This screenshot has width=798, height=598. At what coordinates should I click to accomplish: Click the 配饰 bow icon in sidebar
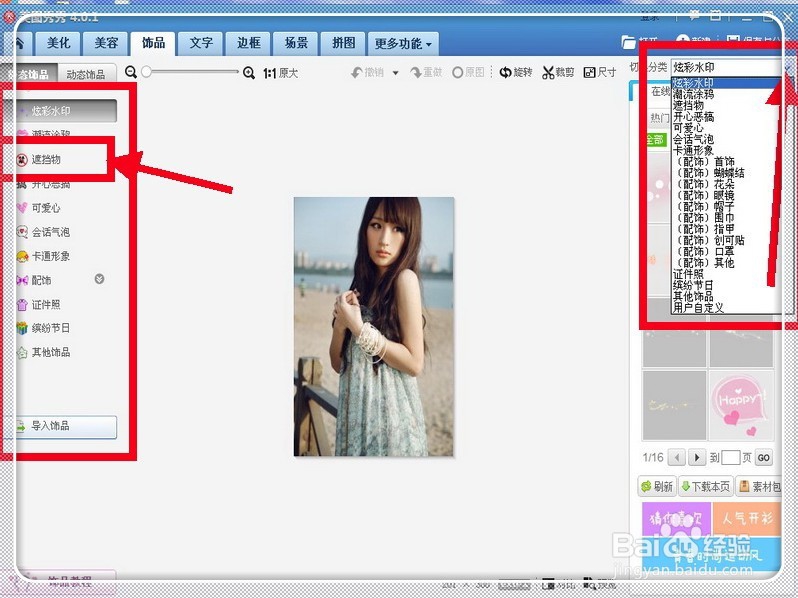22,280
